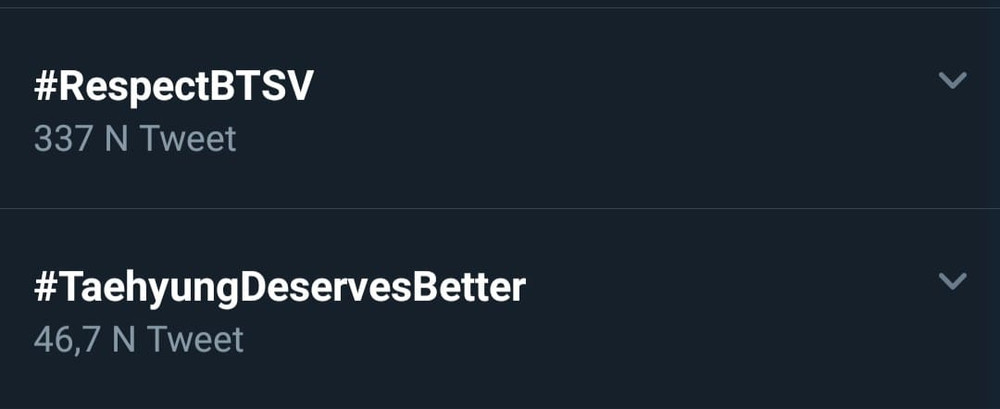
Task: Expand the first trend's dropdown chevron
Action: tap(952, 80)
